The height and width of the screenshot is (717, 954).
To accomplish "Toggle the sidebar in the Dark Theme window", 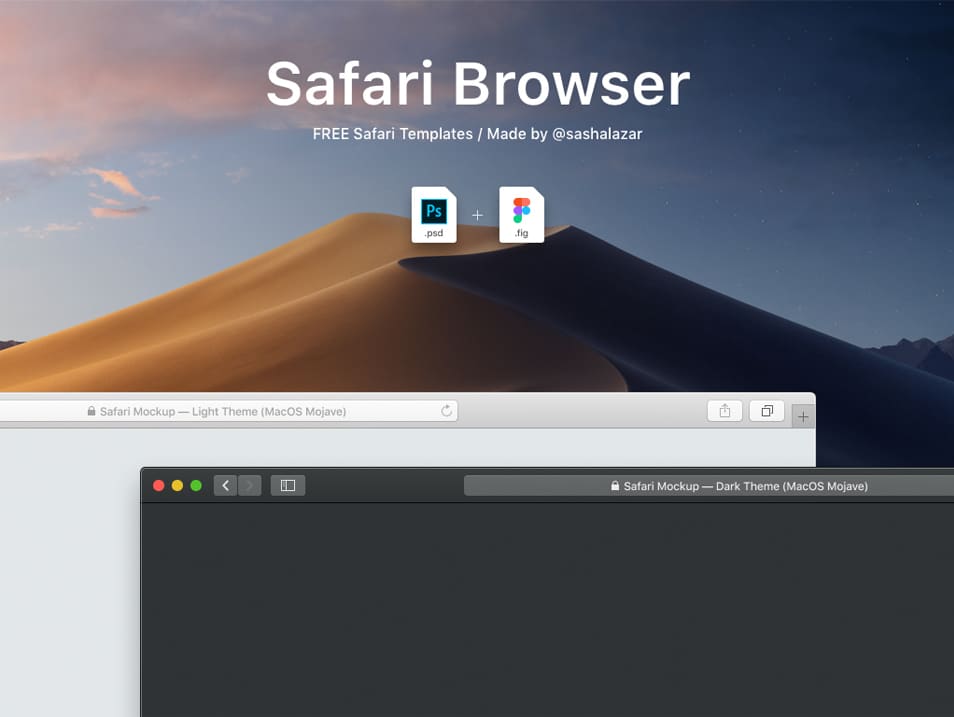I will (288, 485).
